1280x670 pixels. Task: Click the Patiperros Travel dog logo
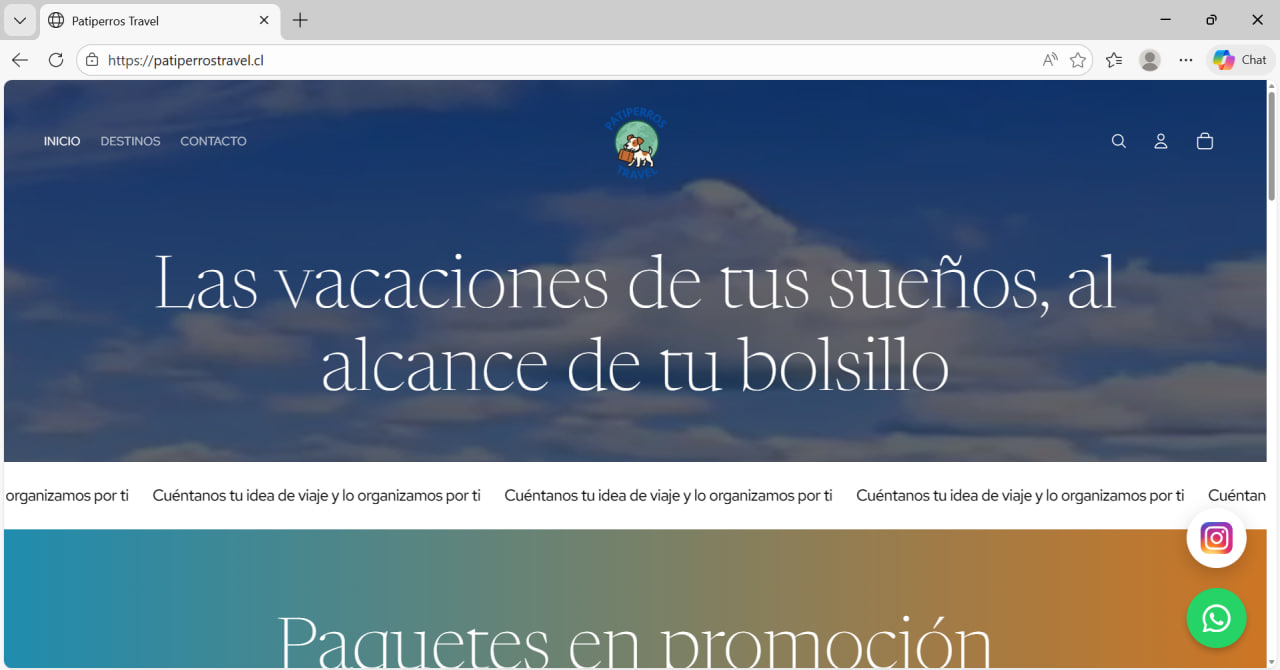(x=635, y=144)
